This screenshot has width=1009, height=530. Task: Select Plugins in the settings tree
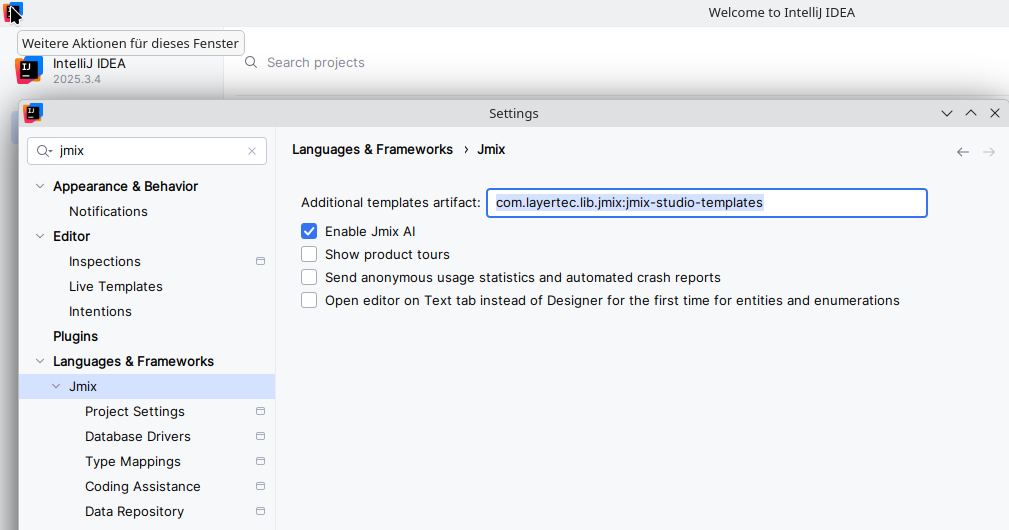(75, 337)
